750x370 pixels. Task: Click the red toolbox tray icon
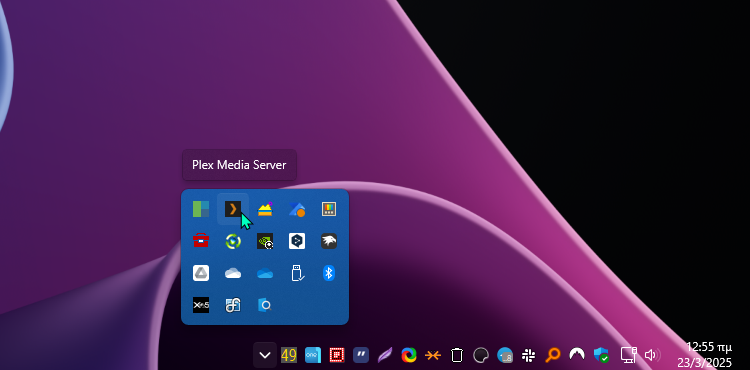(201, 241)
